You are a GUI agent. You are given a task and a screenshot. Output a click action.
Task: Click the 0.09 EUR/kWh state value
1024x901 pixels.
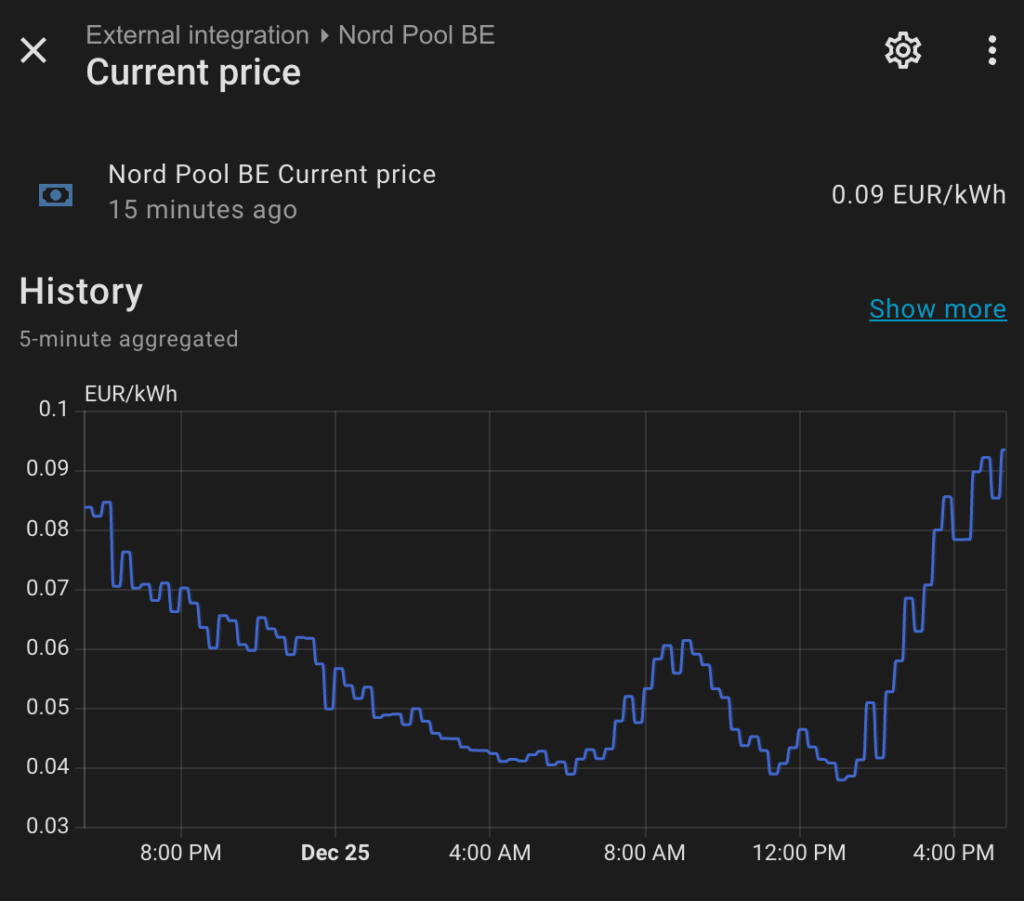pos(918,194)
